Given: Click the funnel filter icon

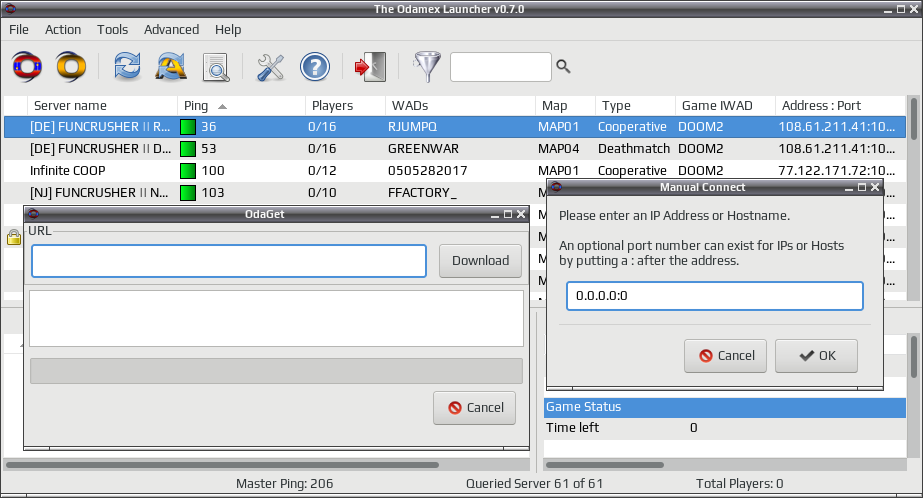Looking at the screenshot, I should click(427, 67).
